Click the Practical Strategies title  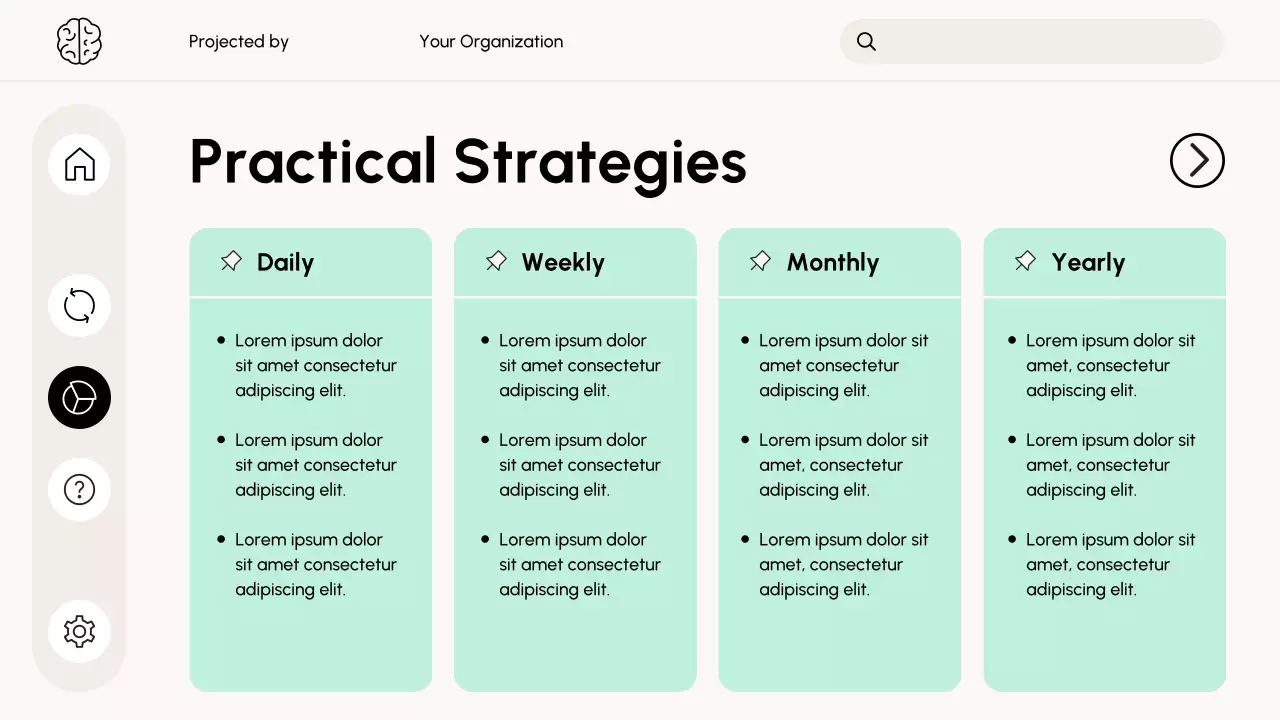click(x=468, y=162)
